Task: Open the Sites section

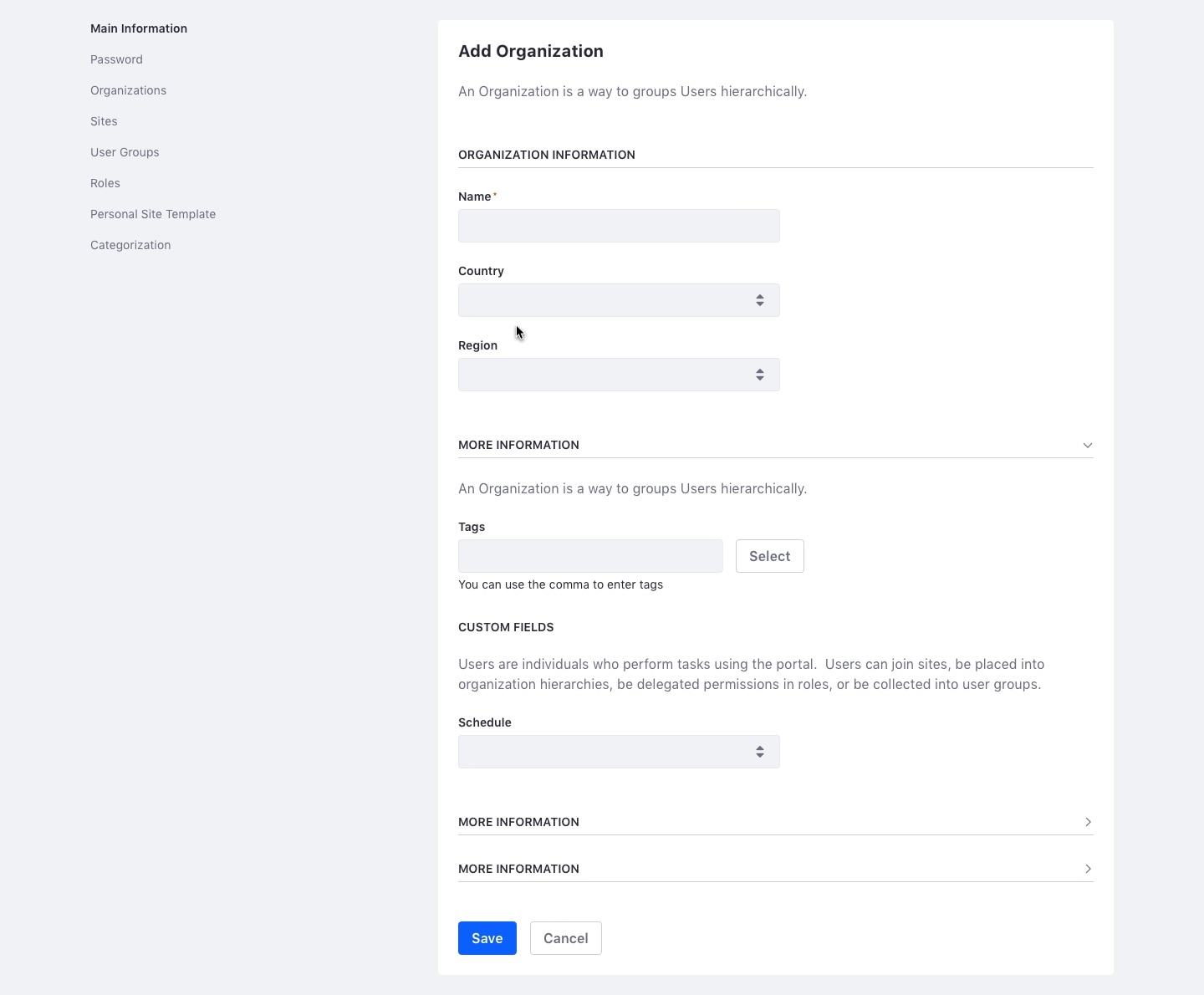Action: (x=104, y=120)
